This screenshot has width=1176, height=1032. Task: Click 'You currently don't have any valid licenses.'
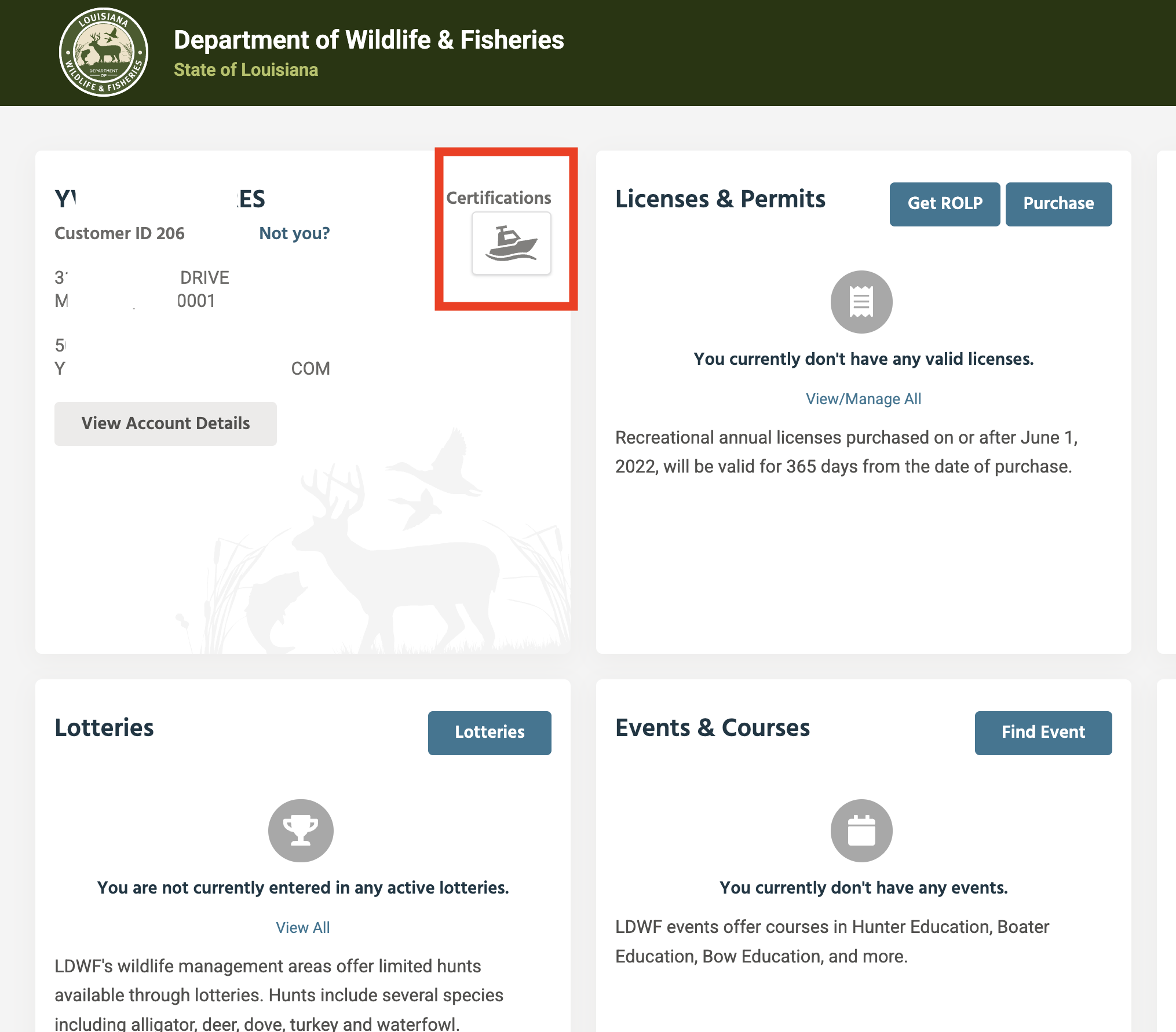click(x=863, y=359)
